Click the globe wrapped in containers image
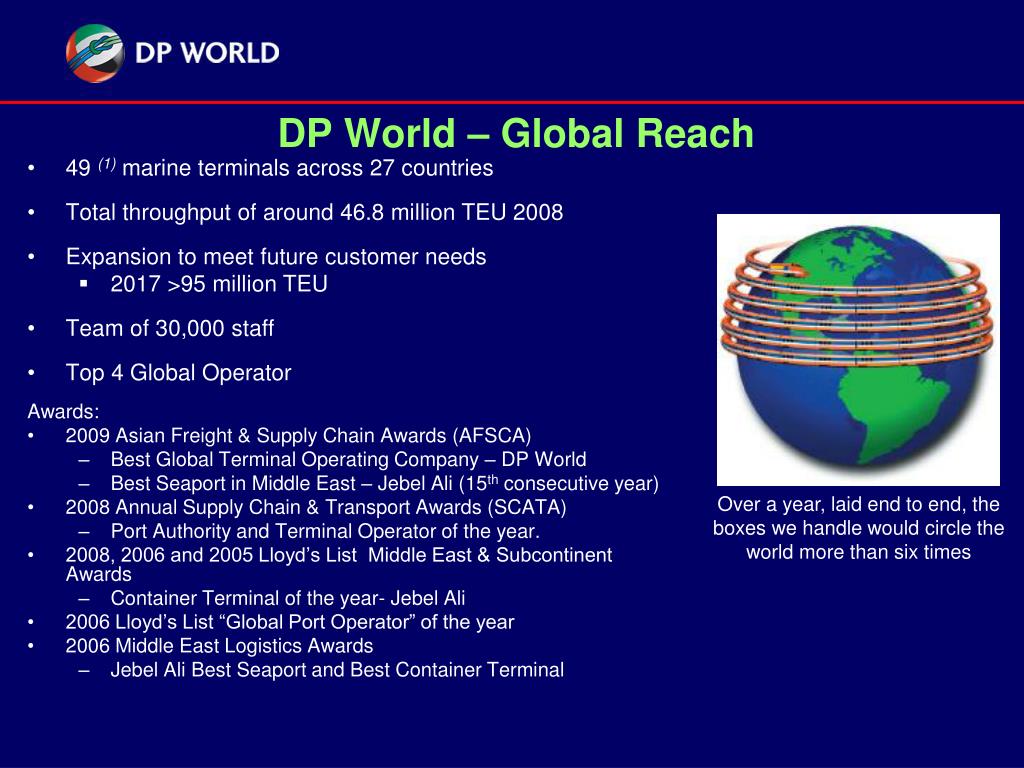 (858, 349)
